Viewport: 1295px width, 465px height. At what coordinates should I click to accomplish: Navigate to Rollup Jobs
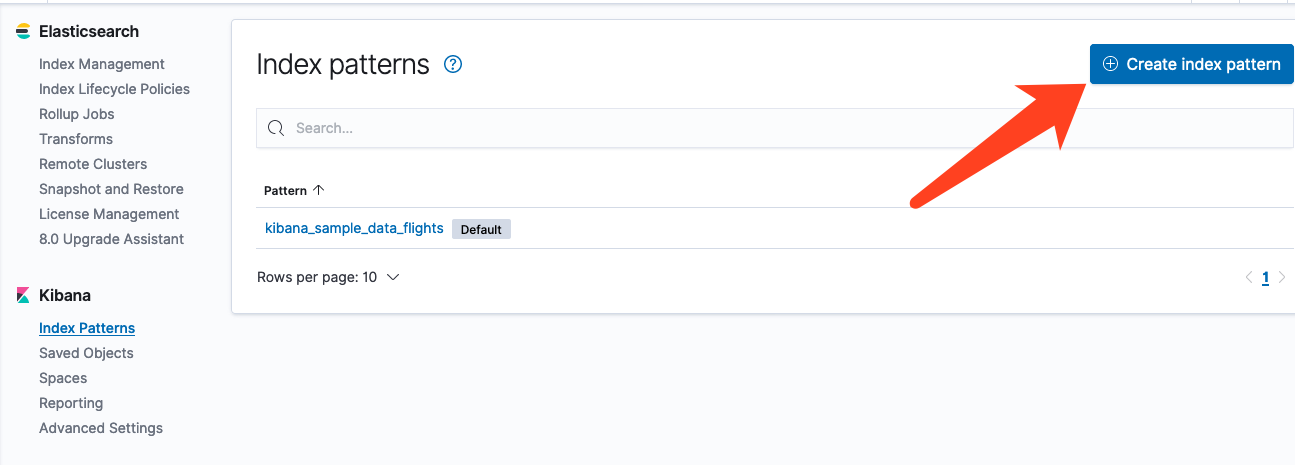coord(77,114)
